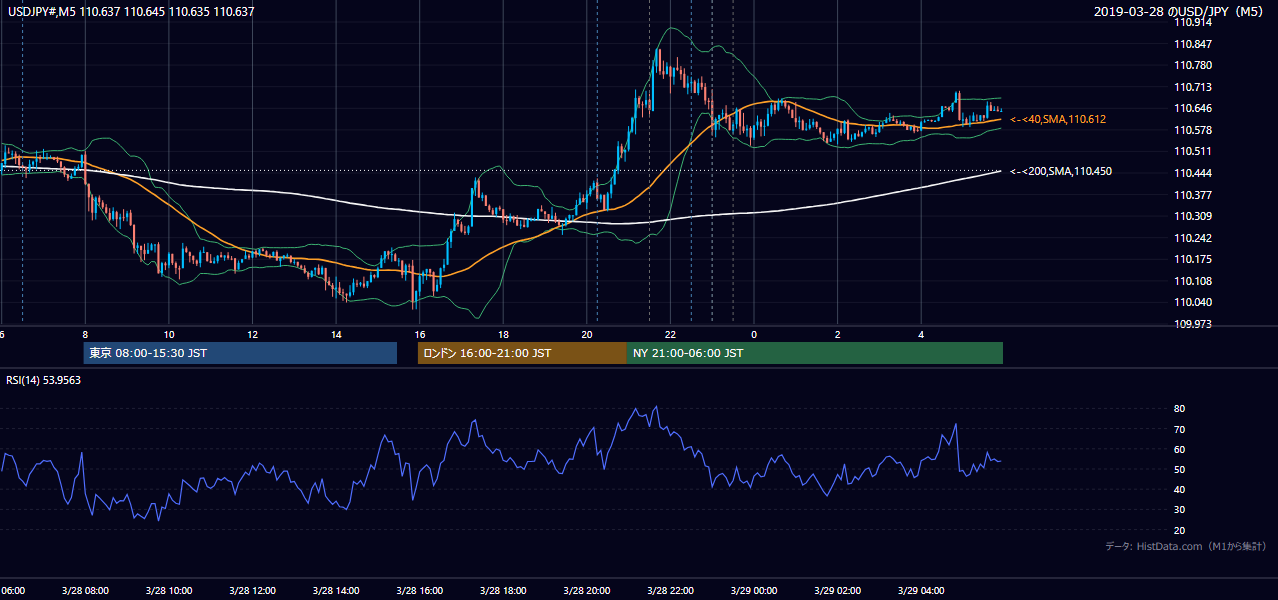This screenshot has width=1278, height=600.
Task: Click the 3/28 12:00 bottom time label
Action: [252, 591]
